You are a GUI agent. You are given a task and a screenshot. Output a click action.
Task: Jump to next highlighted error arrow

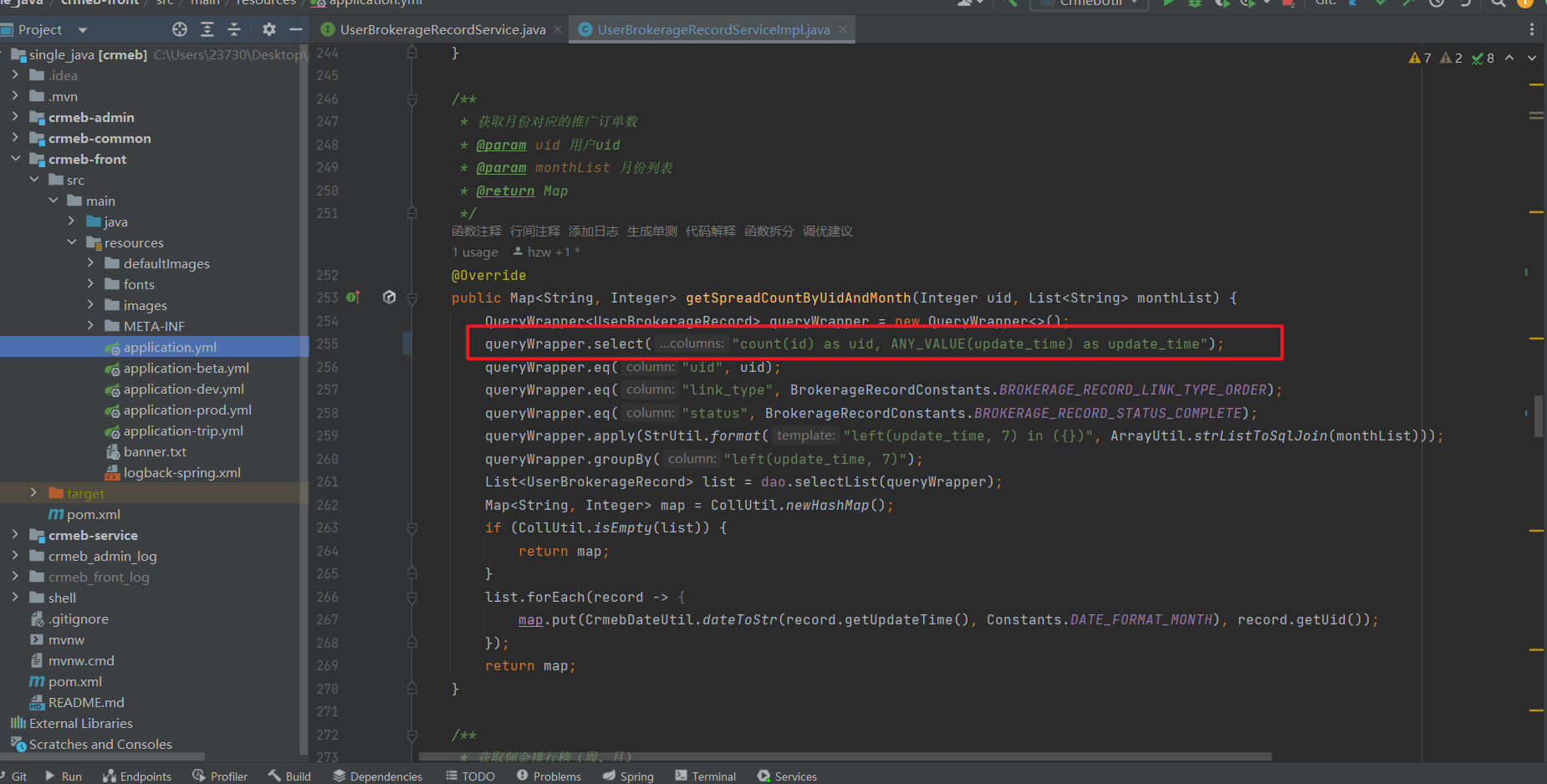coord(1532,59)
